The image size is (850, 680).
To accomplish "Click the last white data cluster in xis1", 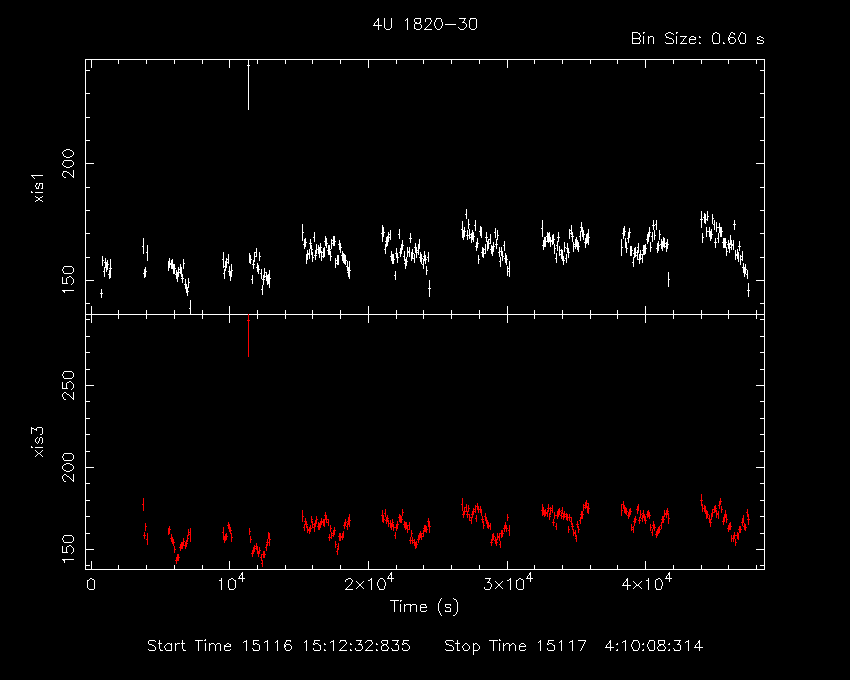I will tap(725, 252).
